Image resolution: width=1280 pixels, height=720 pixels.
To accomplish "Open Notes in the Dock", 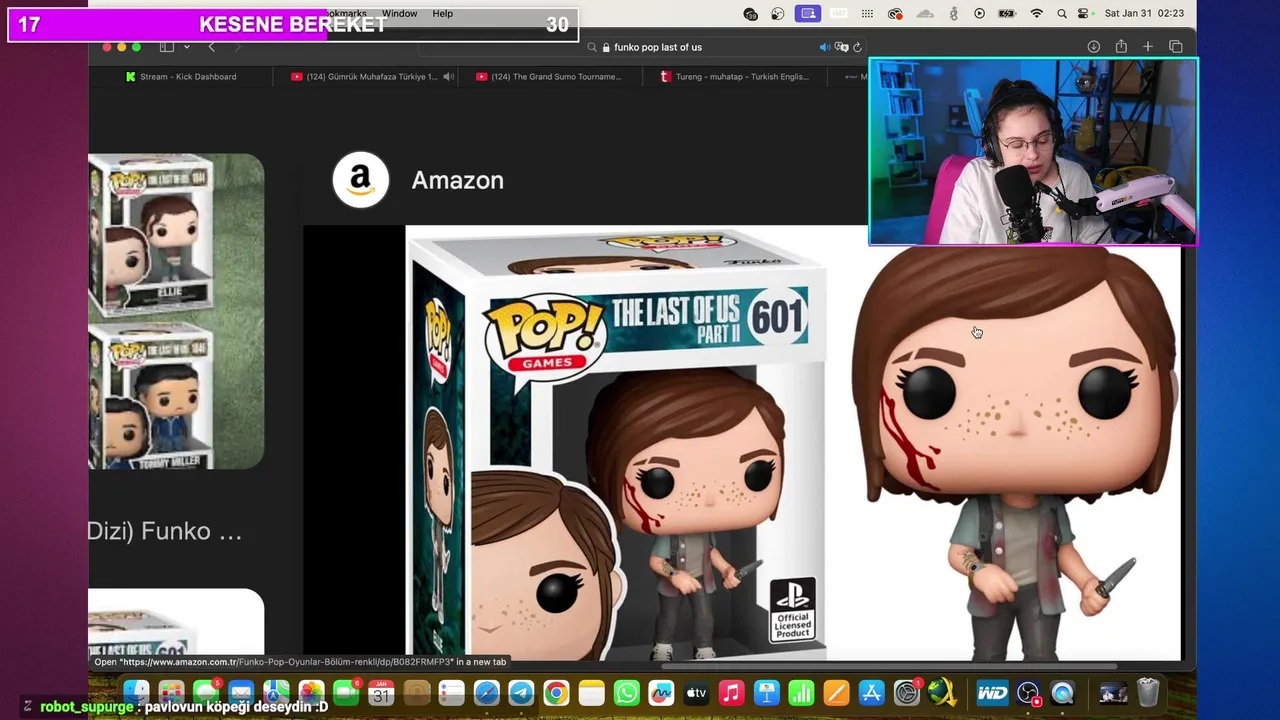I will pyautogui.click(x=591, y=692).
